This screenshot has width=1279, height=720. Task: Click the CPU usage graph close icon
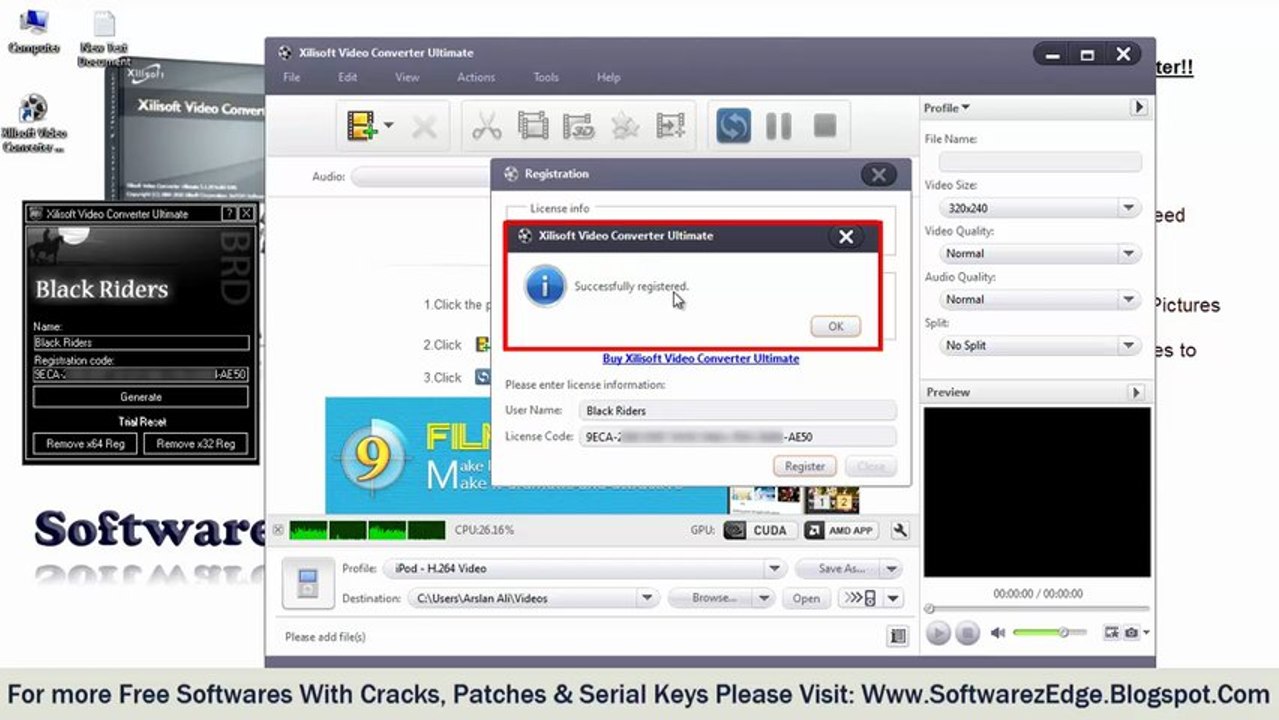277,530
